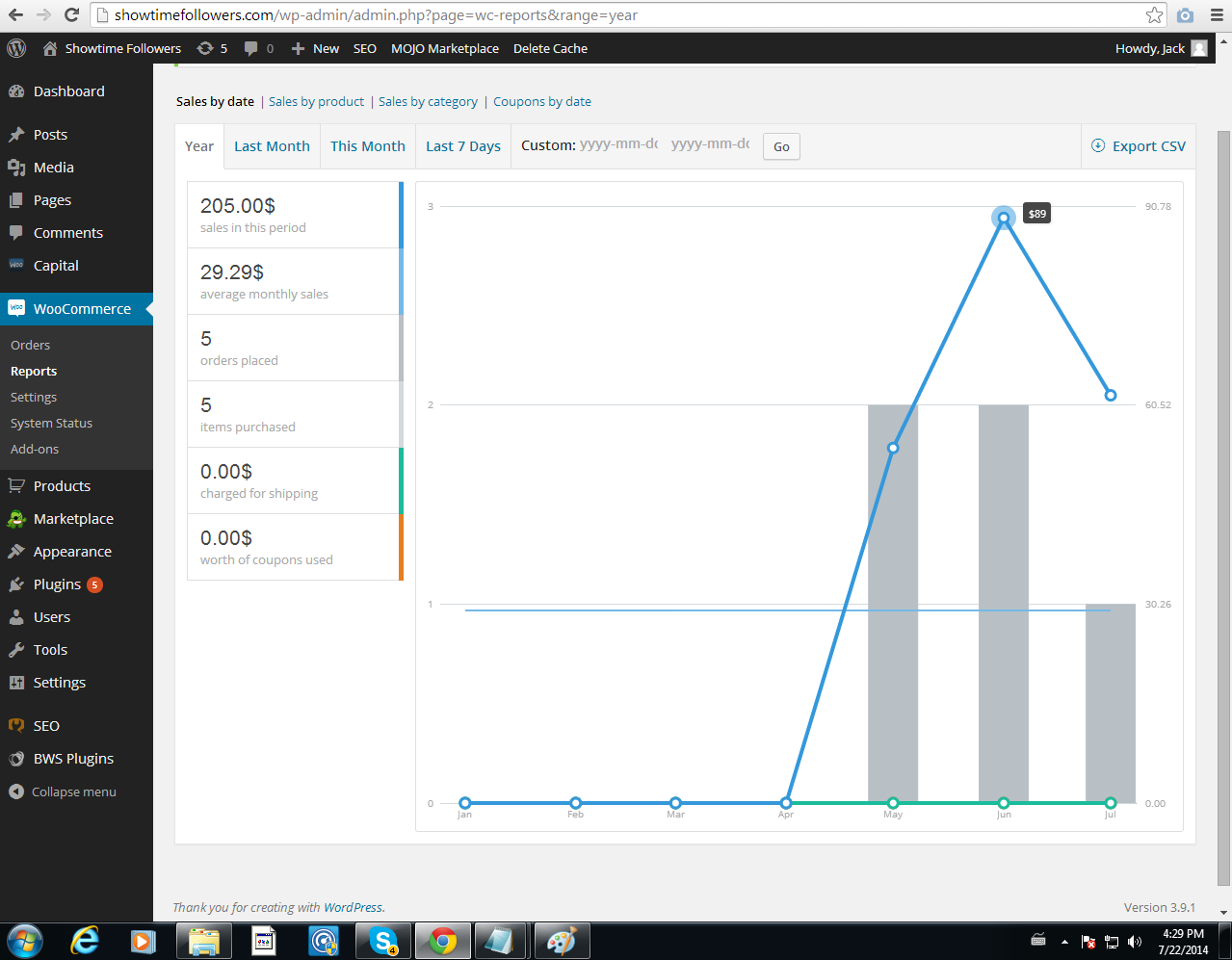Switch to the Last Month tab
The image size is (1232, 960).
click(272, 146)
